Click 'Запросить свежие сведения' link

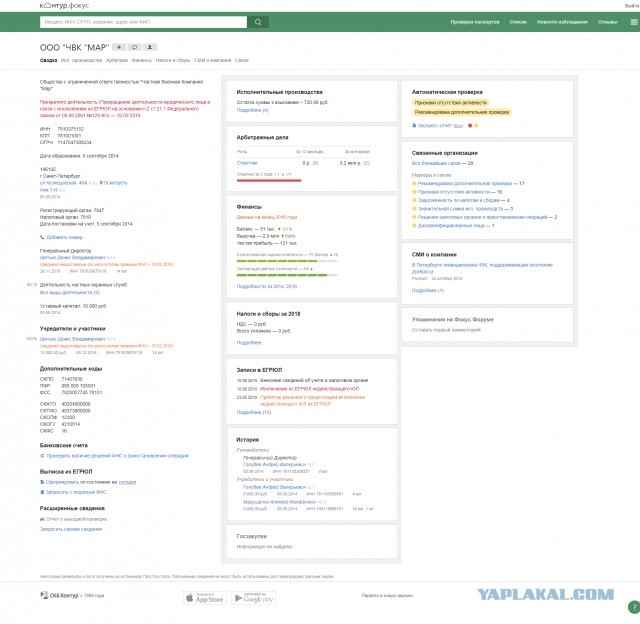(71, 529)
